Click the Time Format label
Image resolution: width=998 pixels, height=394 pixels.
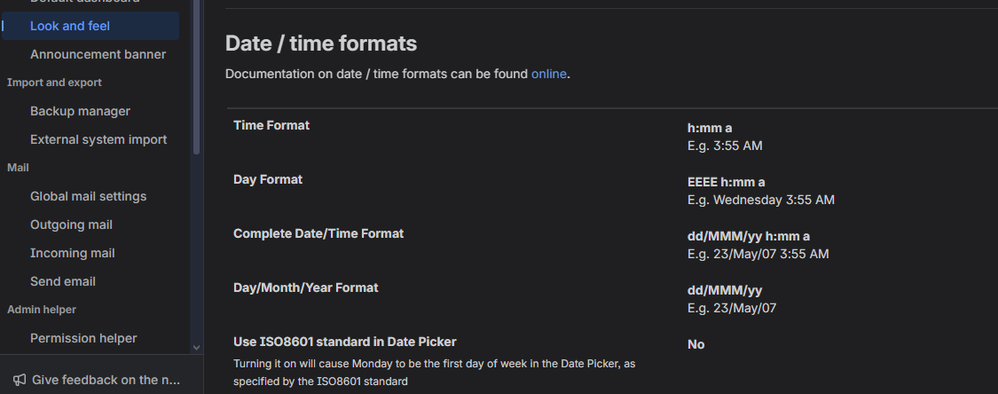pyautogui.click(x=271, y=125)
